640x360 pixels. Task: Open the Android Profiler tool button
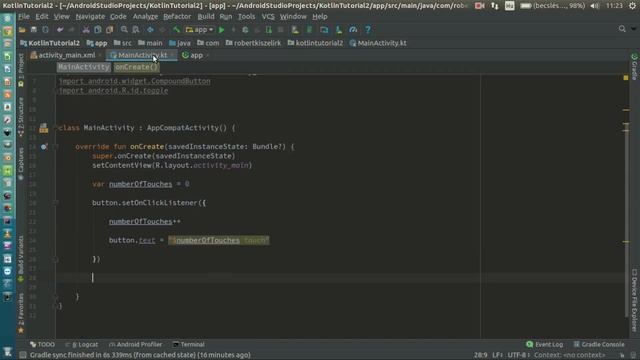point(135,344)
